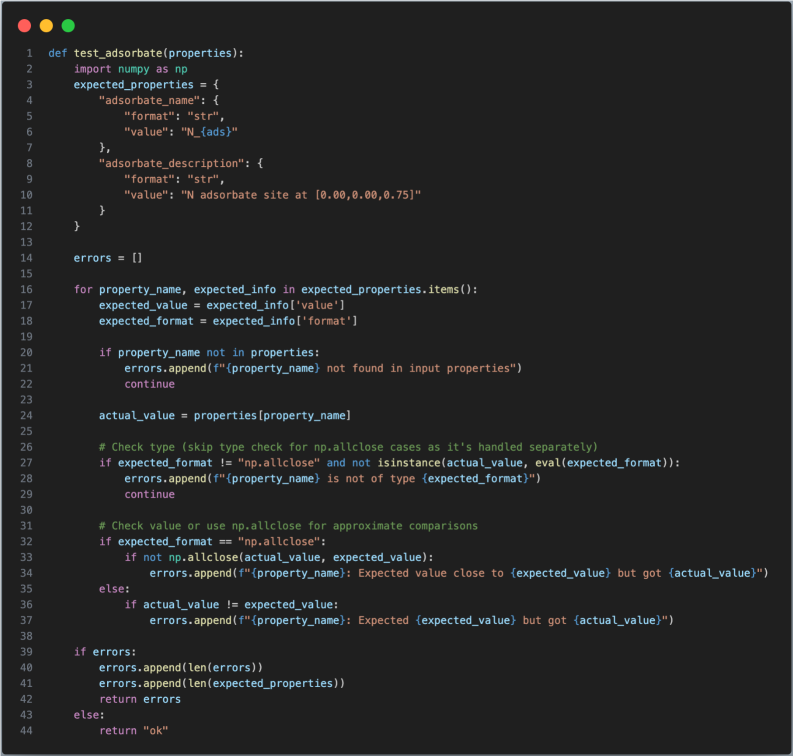Click the green maximize dot
This screenshot has width=793, height=756.
coord(68,26)
